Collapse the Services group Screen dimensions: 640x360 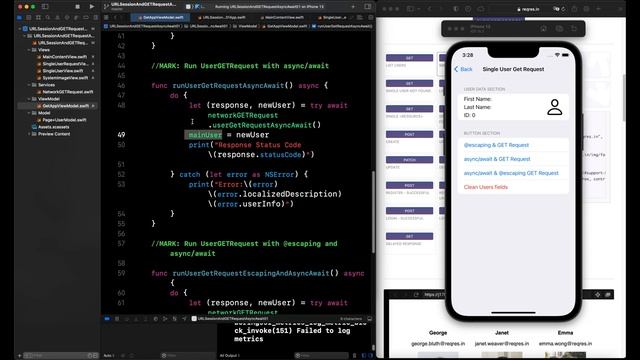29,85
